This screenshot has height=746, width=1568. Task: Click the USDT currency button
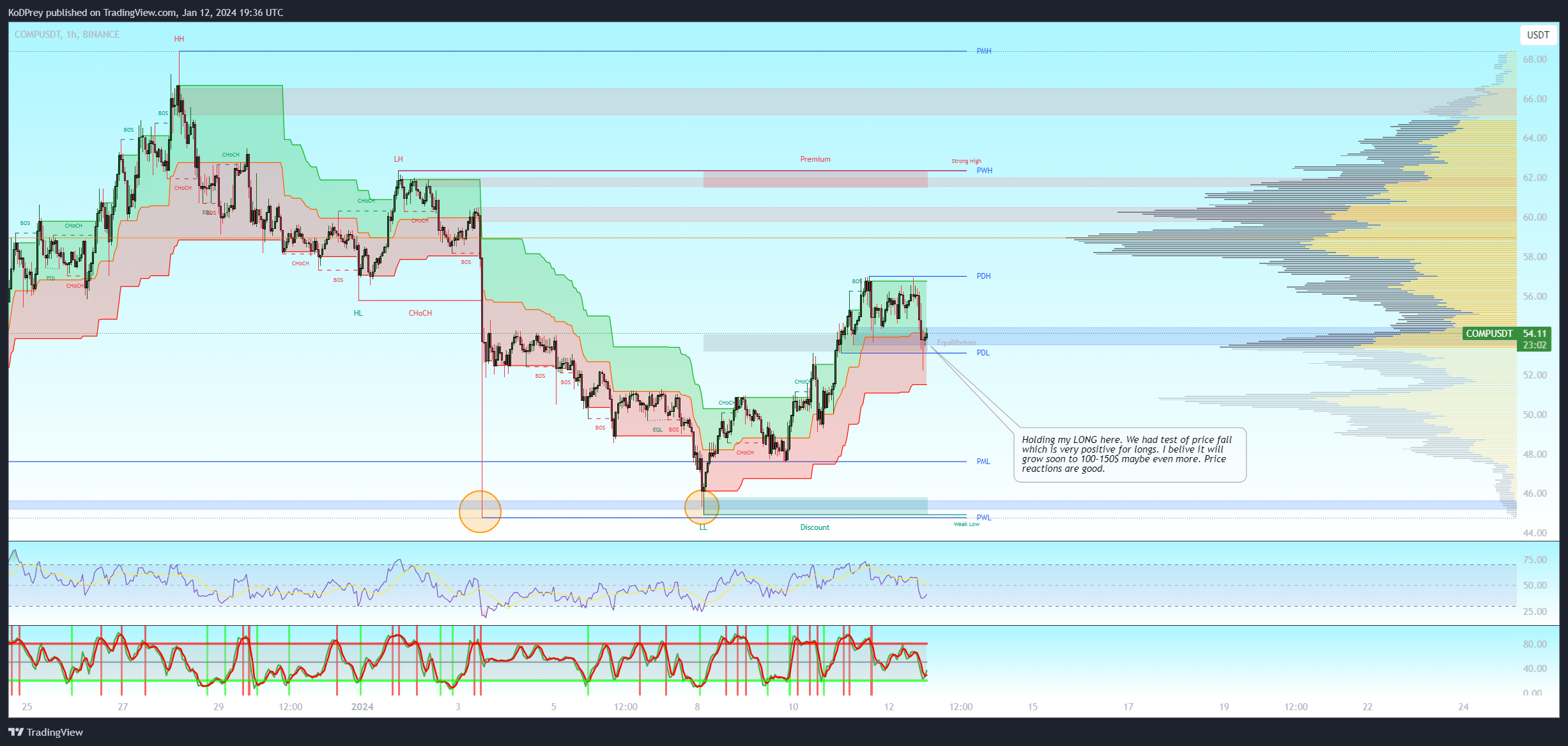click(x=1538, y=35)
